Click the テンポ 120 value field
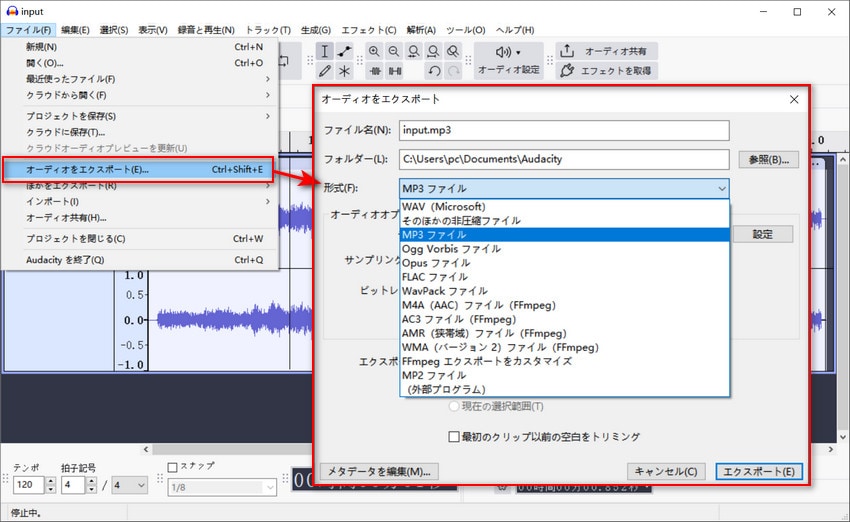850x522 pixels. point(28,485)
